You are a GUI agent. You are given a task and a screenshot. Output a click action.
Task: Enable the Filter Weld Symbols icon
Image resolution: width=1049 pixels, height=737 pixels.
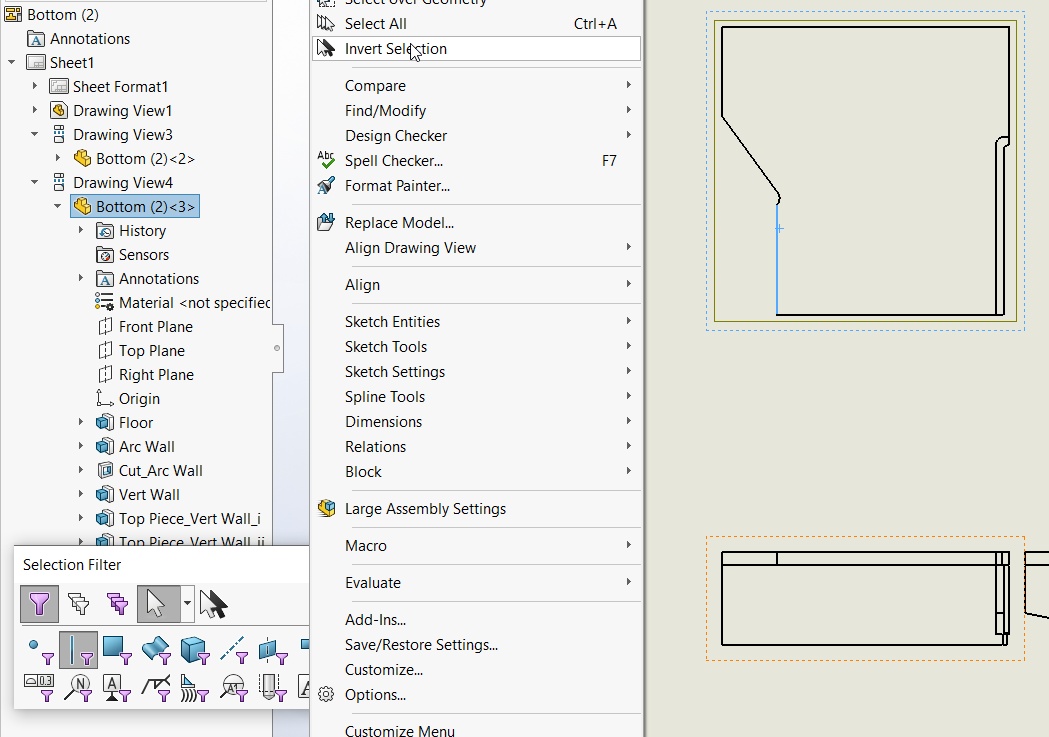click(156, 687)
